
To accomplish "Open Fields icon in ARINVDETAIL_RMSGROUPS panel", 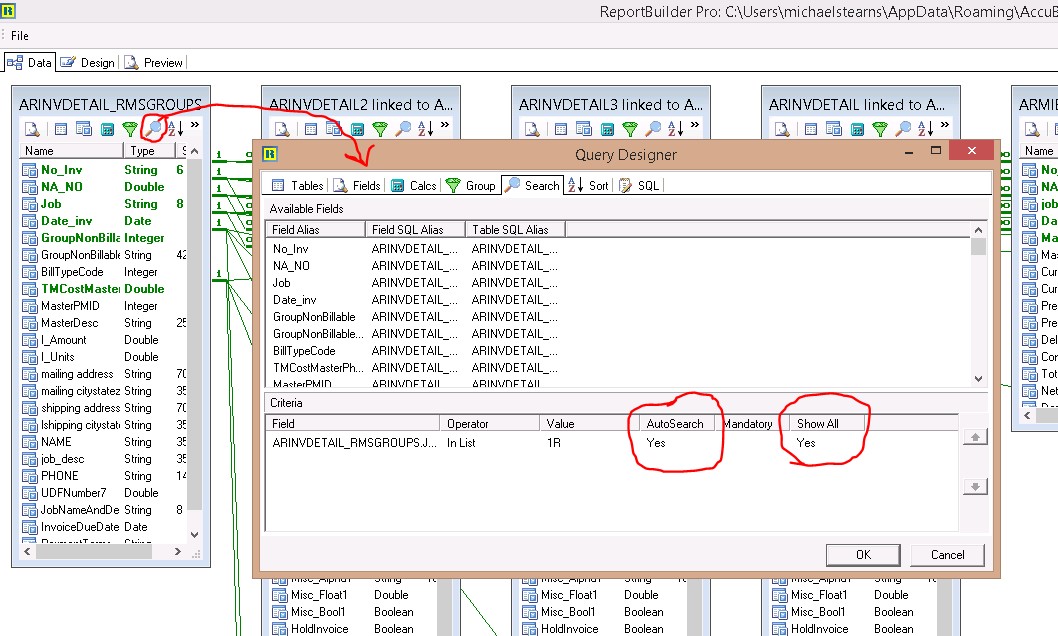I will click(84, 128).
